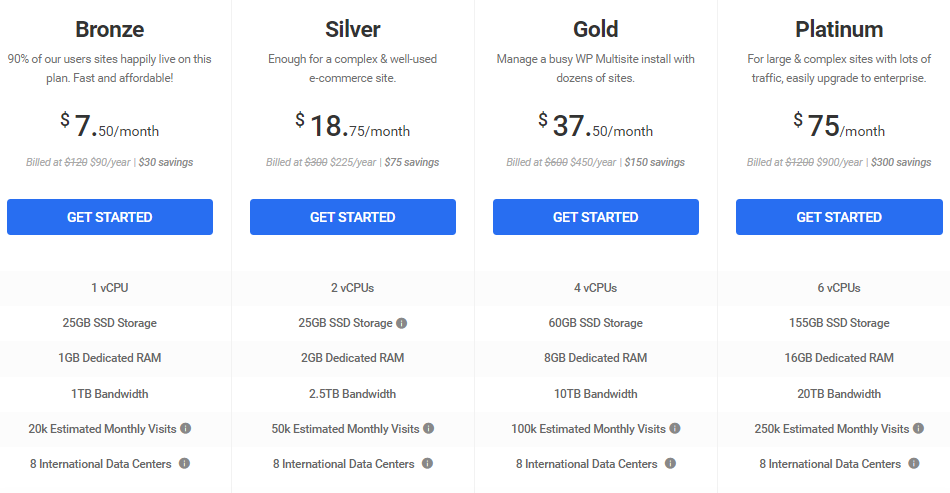This screenshot has width=950, height=493.
Task: Select Get Started on the Platinum plan
Action: pos(839,217)
